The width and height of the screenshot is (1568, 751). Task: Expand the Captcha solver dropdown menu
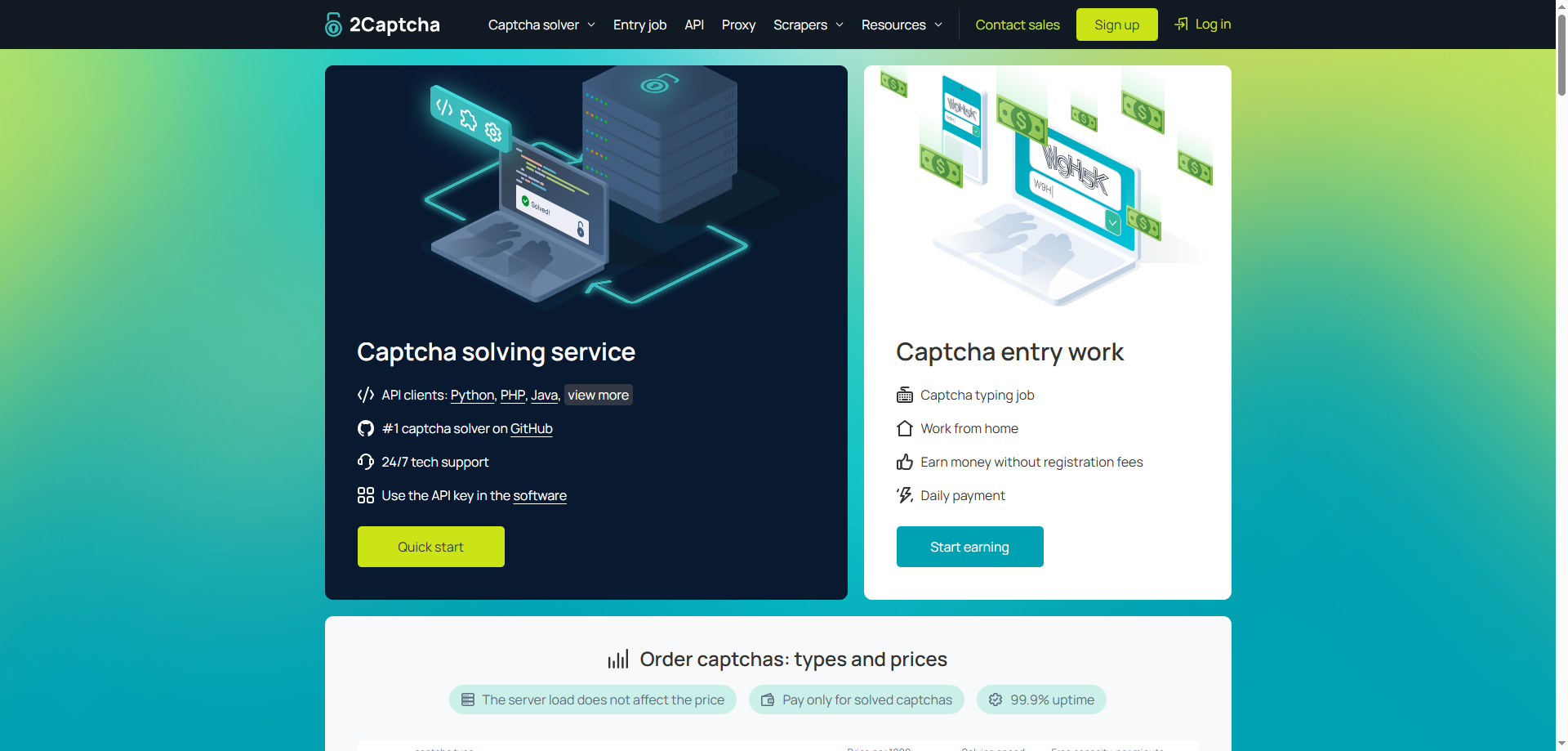pos(541,25)
